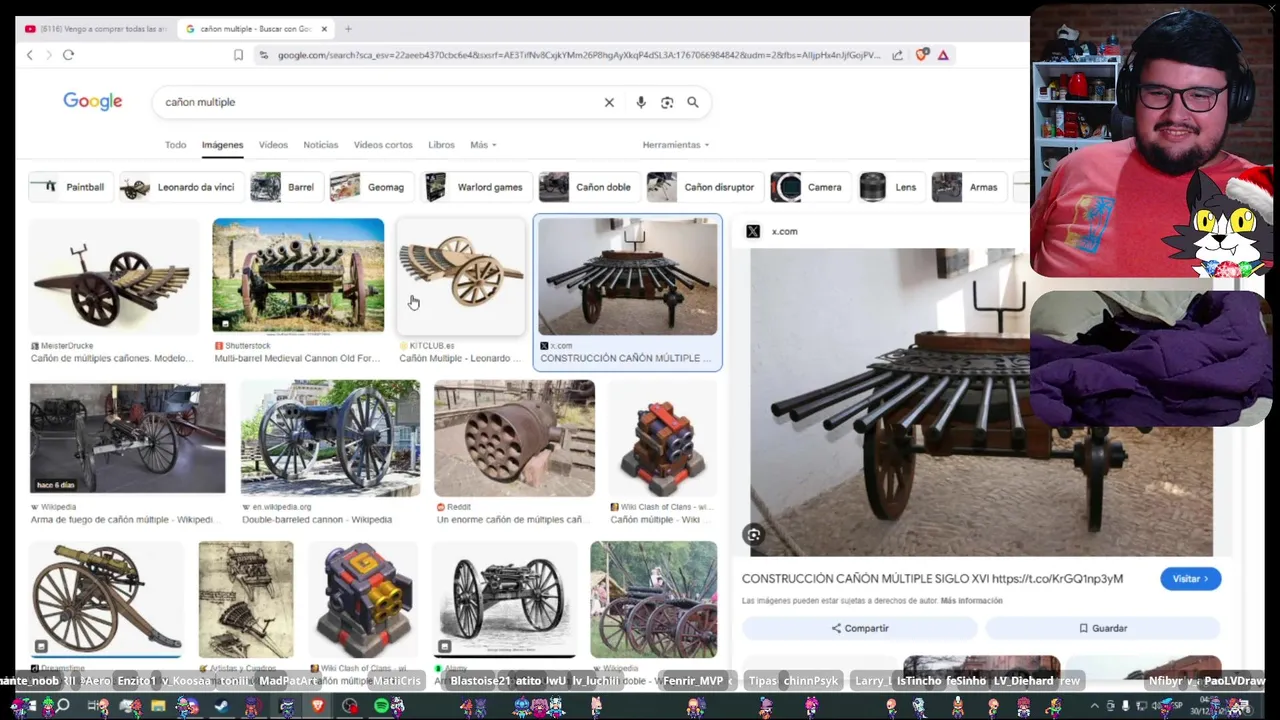1280x720 pixels.
Task: Click the browser address bar URL
Action: [x=580, y=55]
